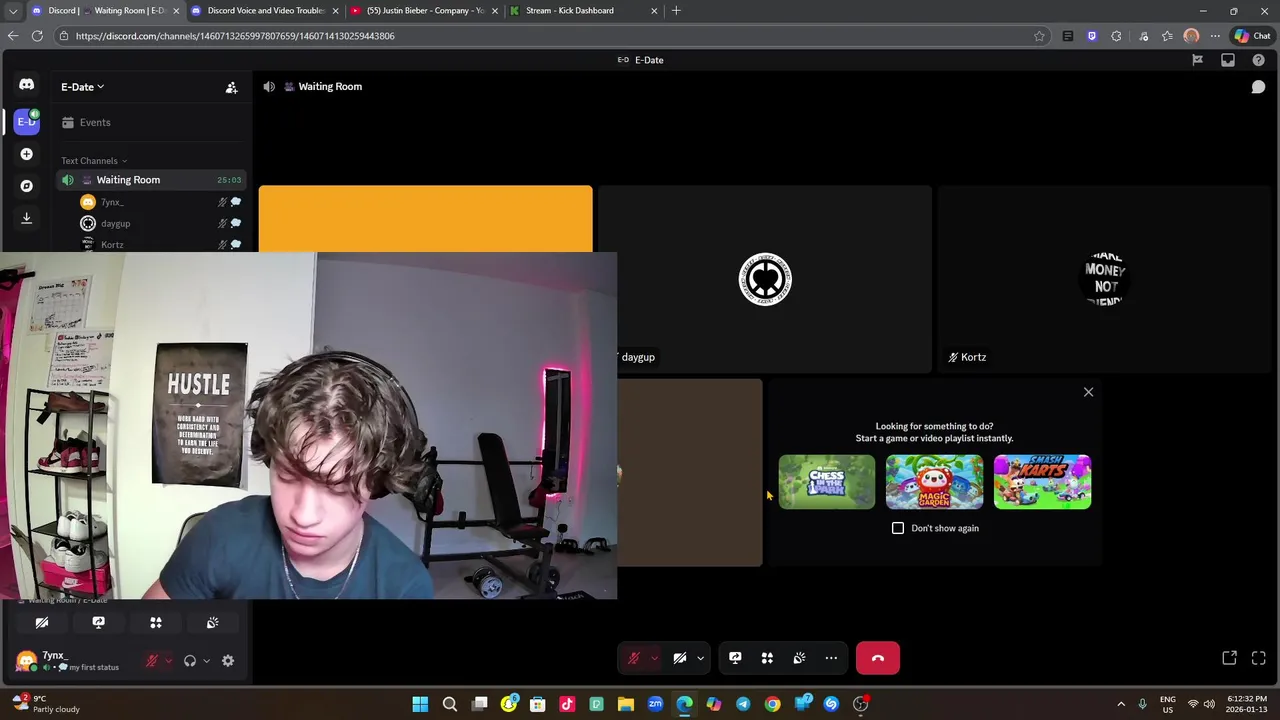
Task: Open Discover servers compass icon
Action: point(26,186)
